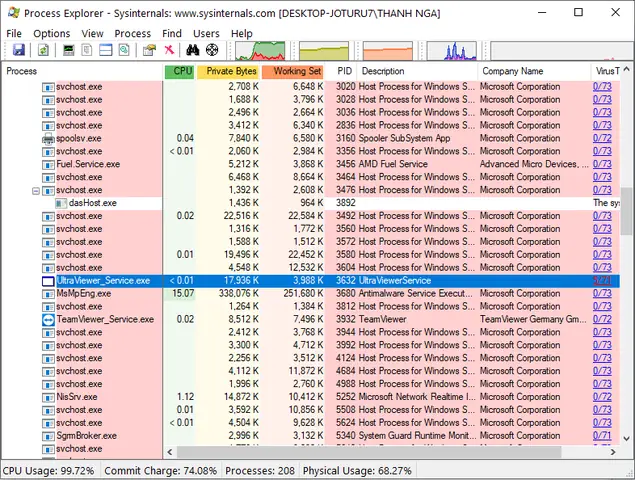Sort by the Company Name column header

[x=535, y=71]
